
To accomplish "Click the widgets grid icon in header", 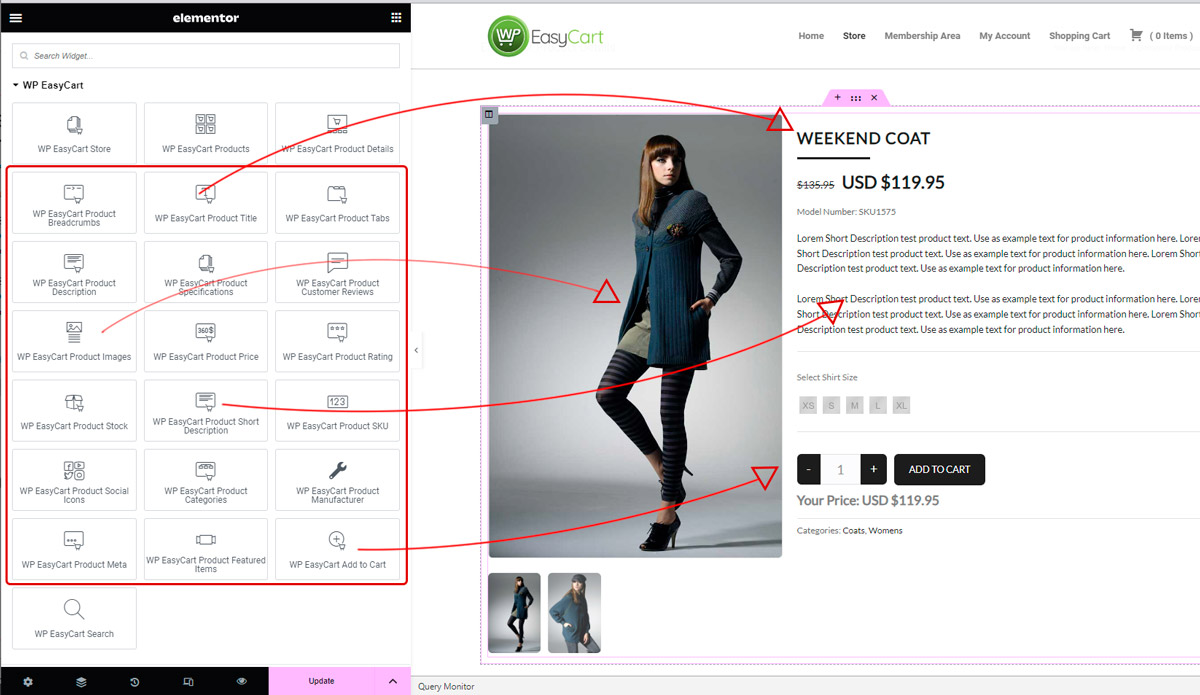I will (396, 17).
